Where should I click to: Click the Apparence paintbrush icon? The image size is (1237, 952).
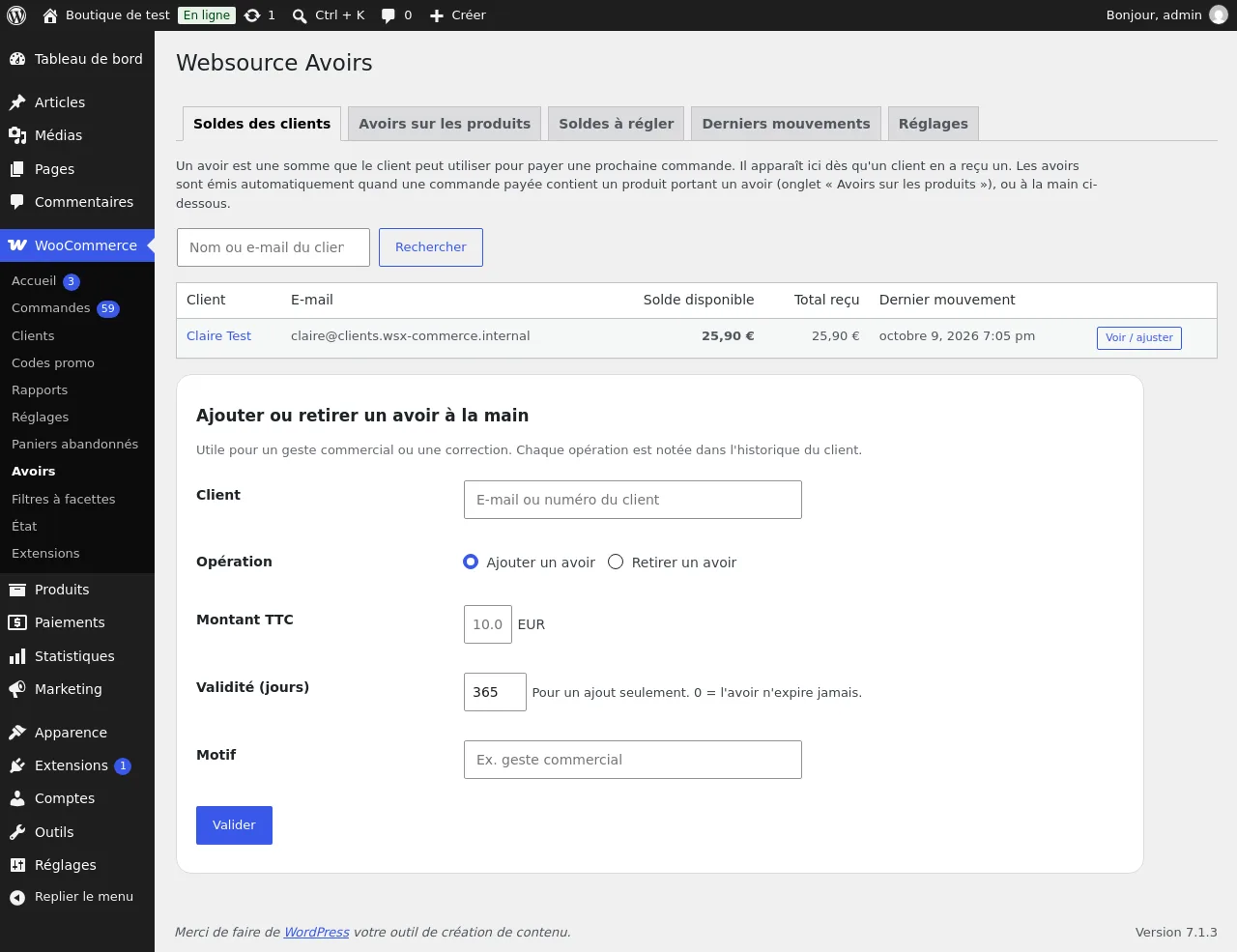(x=17, y=733)
